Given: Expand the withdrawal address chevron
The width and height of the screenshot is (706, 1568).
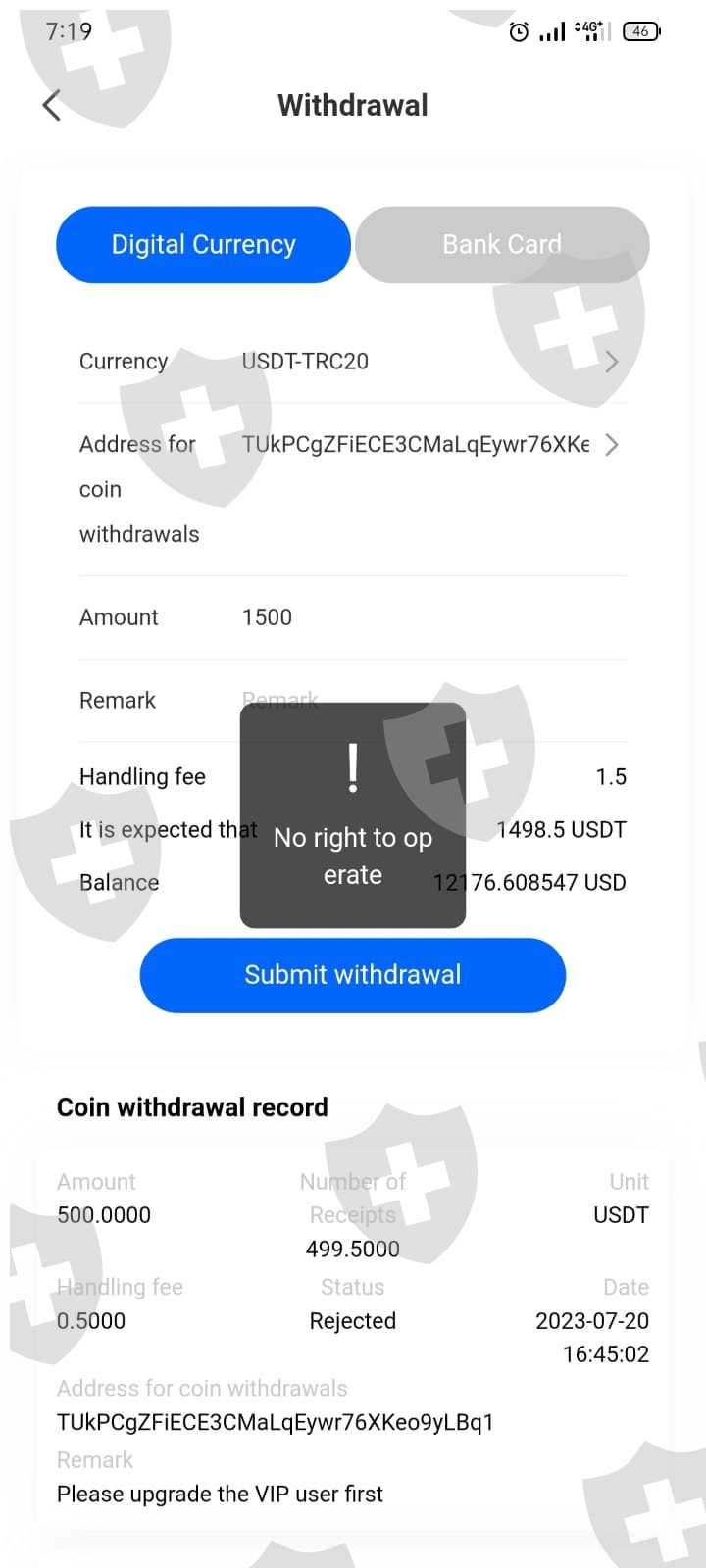Looking at the screenshot, I should [612, 445].
